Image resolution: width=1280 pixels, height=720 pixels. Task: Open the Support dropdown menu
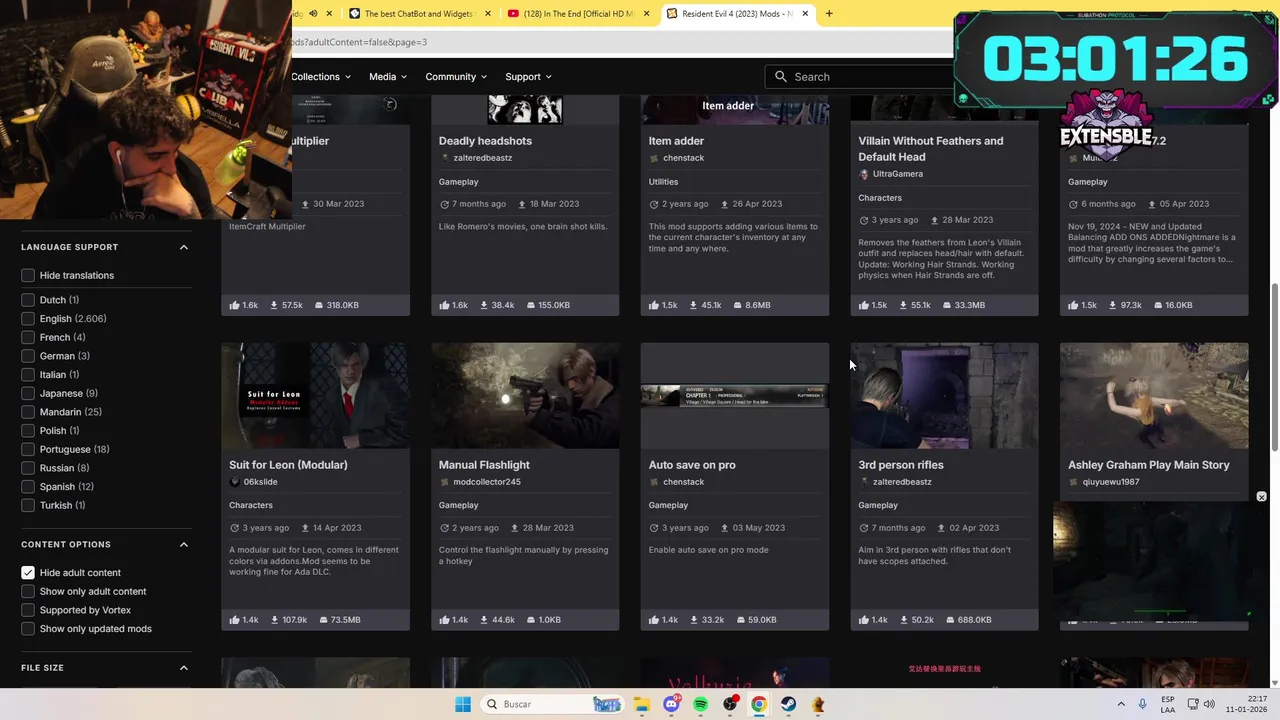(x=528, y=77)
